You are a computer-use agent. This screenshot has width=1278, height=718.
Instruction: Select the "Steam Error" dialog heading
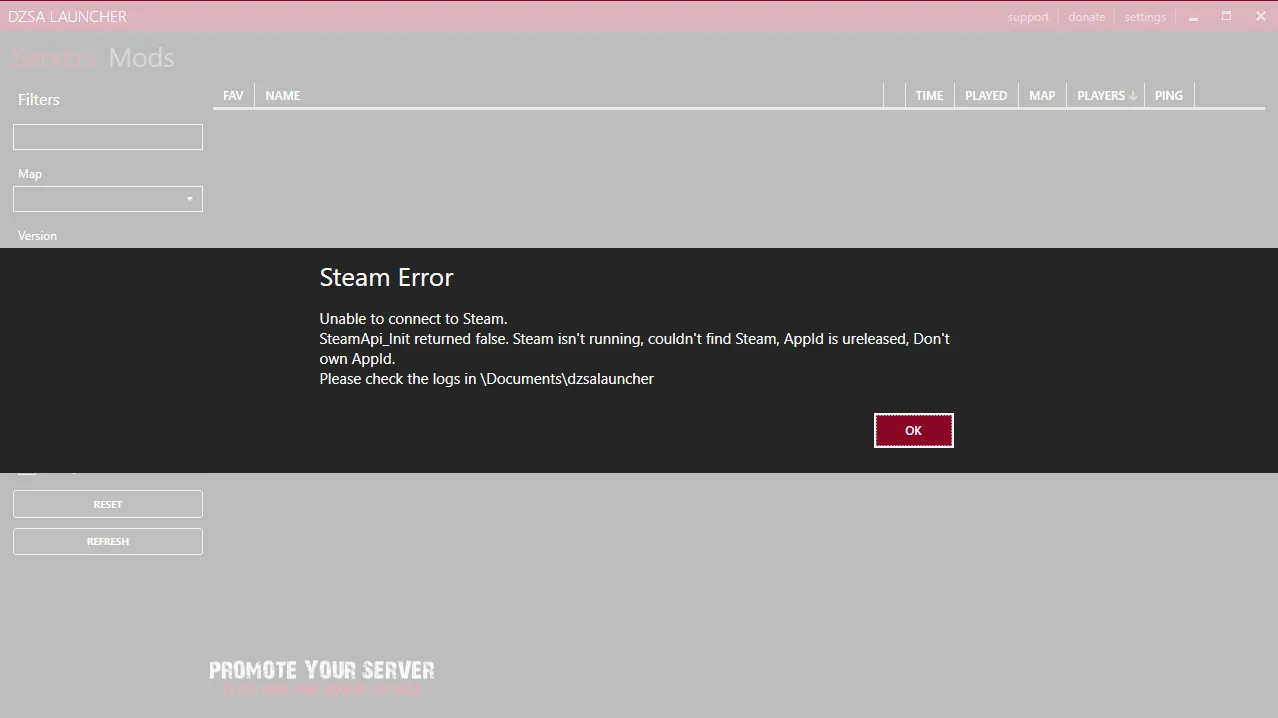coord(386,277)
